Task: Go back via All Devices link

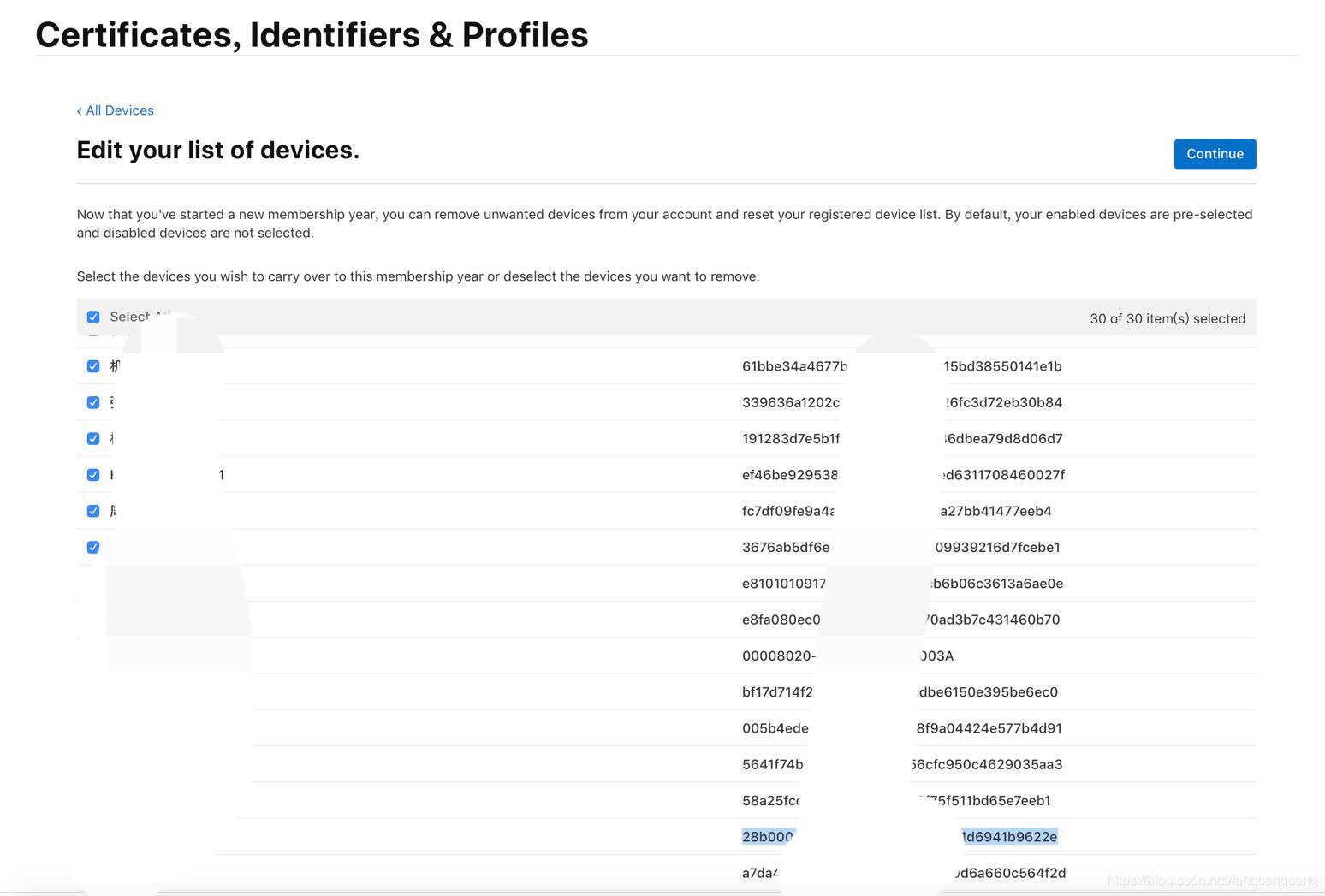Action: pyautogui.click(x=116, y=110)
